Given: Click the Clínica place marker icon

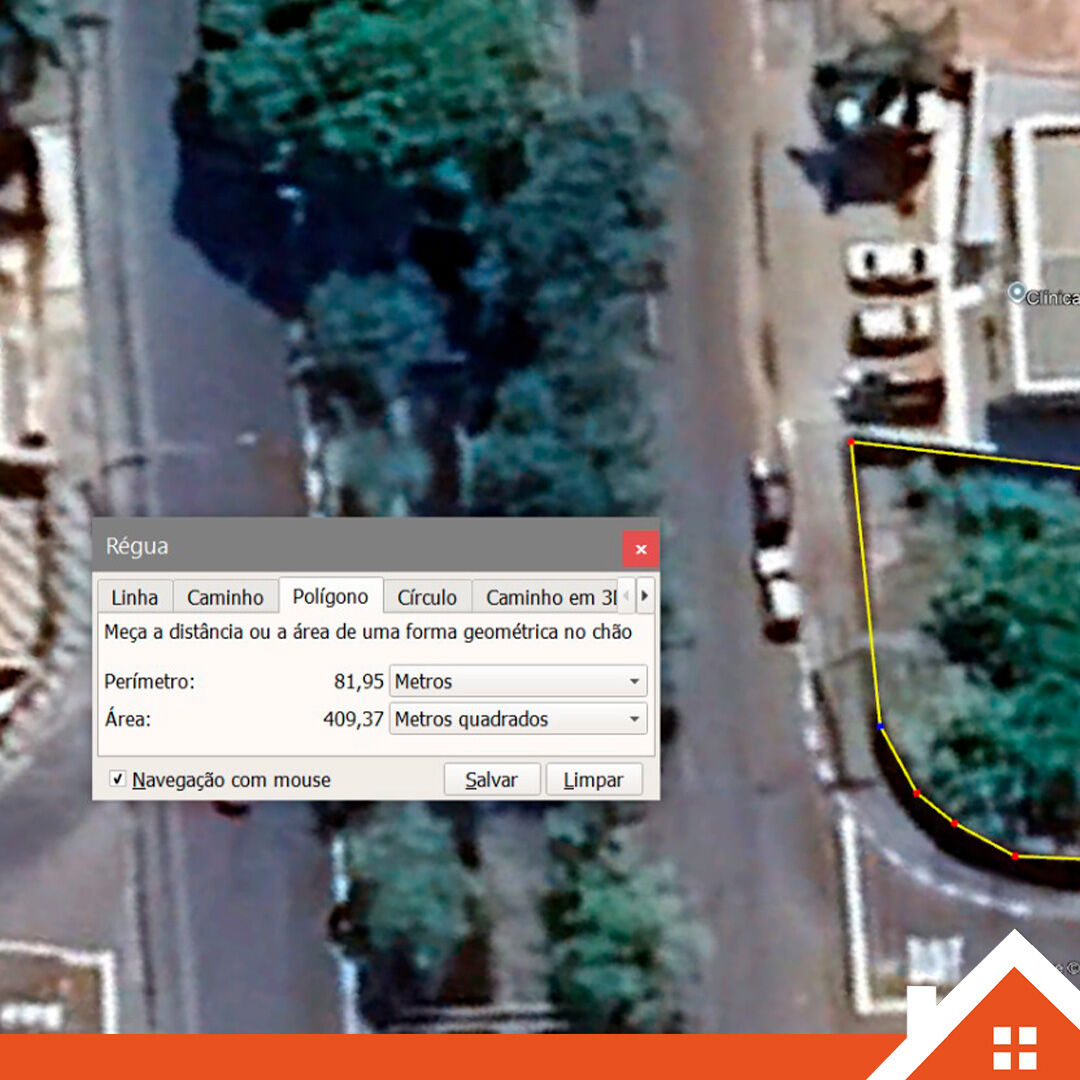Looking at the screenshot, I should [x=1017, y=293].
